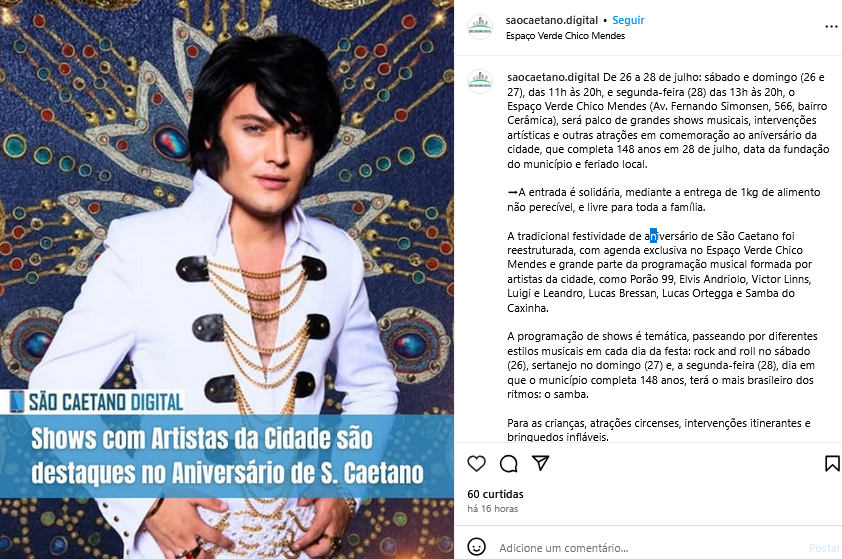Image resolution: width=842 pixels, height=559 pixels.
Task: Share post via paper plane icon
Action: pos(540,463)
